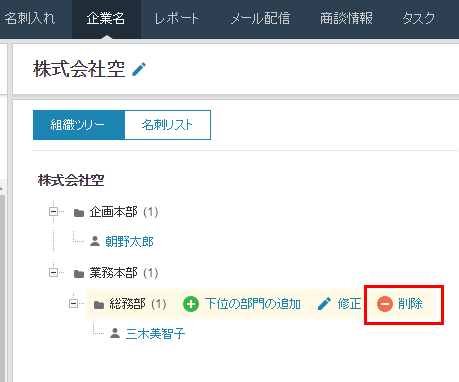
Task: Click the red minus 削除 icon
Action: pos(385,304)
